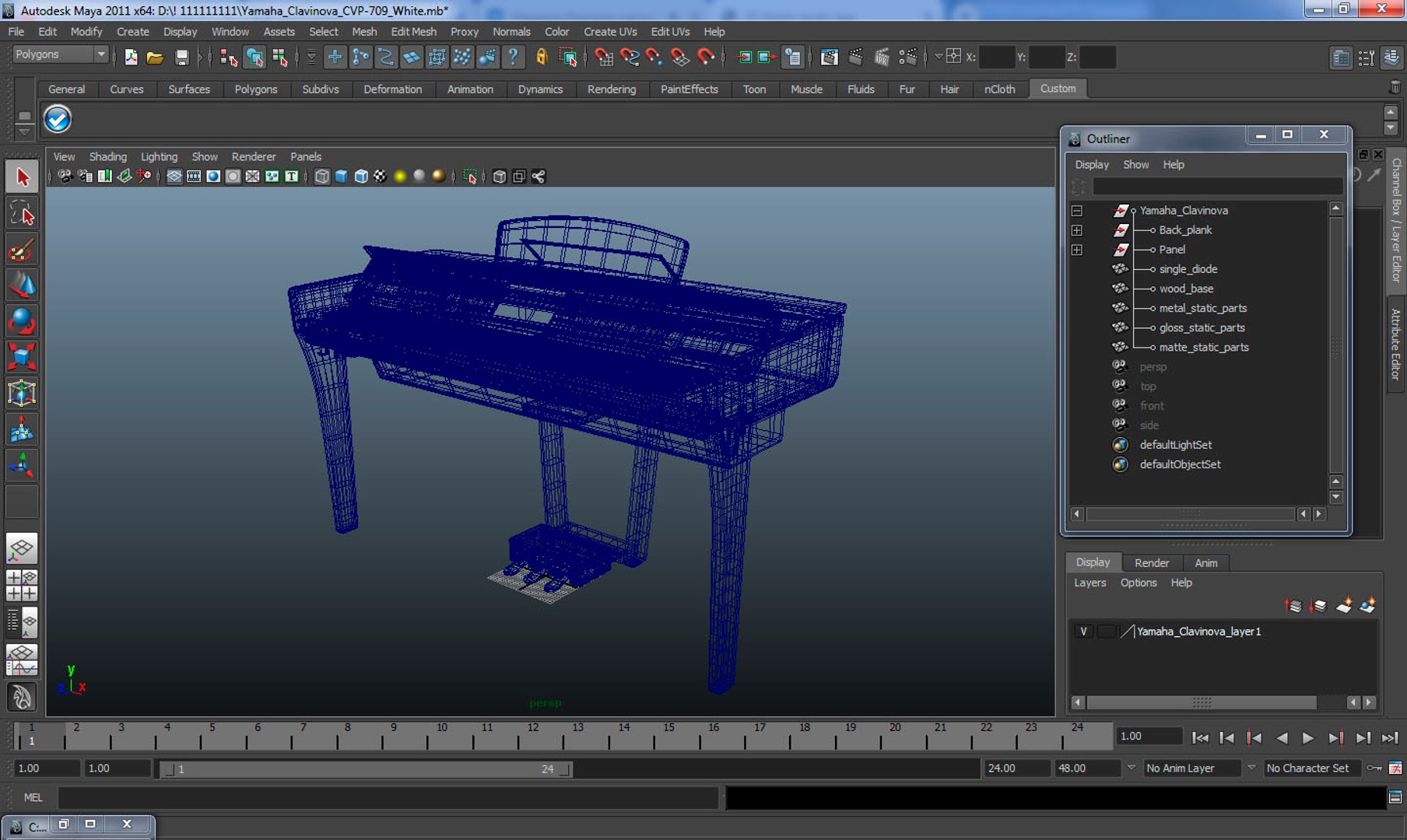Click the question mark help icon
Screen dimensions: 1407x840
(x=513, y=57)
